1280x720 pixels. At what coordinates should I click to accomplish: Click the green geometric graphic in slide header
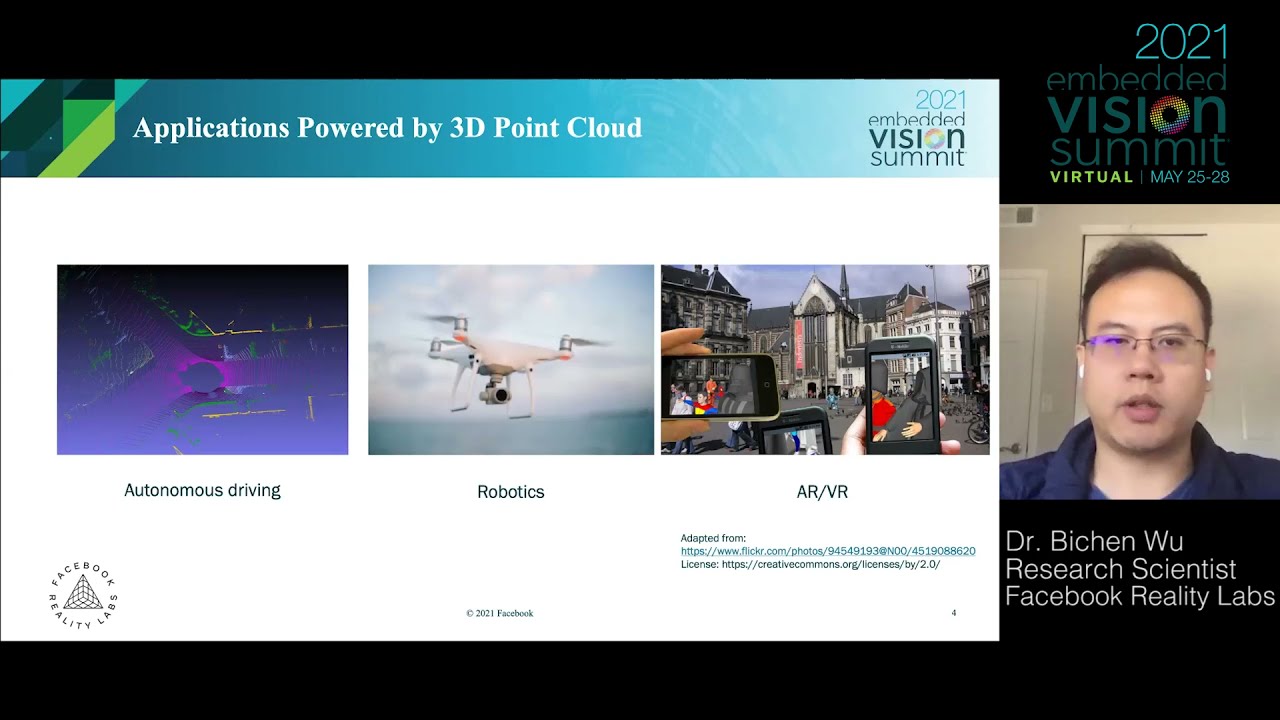tap(58, 127)
